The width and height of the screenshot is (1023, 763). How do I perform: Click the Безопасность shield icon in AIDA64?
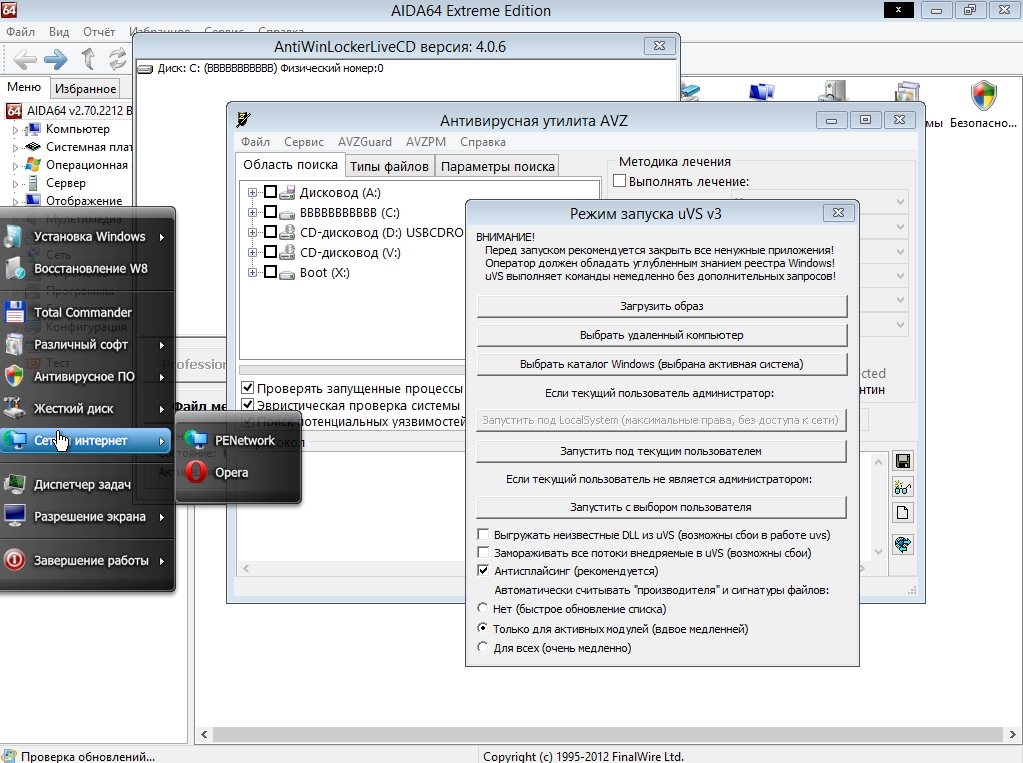tap(984, 96)
